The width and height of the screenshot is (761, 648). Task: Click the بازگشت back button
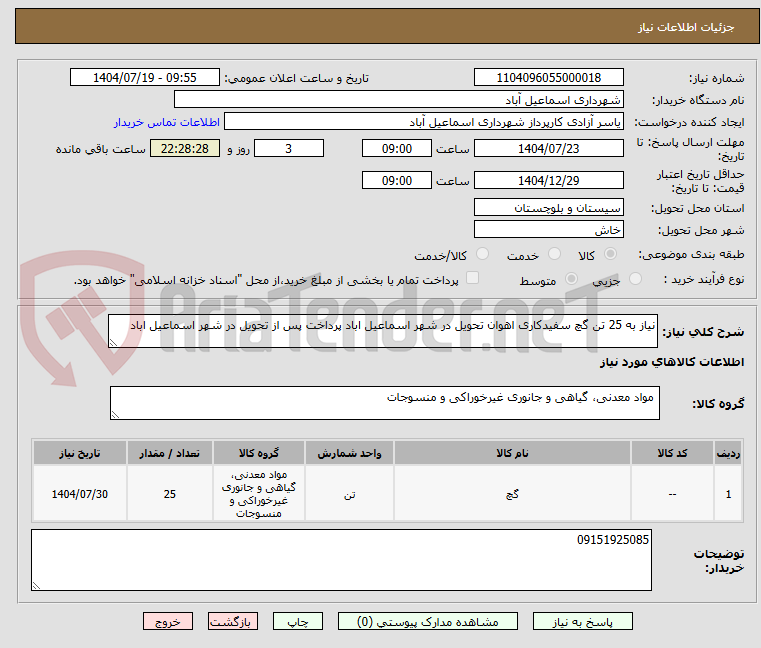[x=232, y=621]
